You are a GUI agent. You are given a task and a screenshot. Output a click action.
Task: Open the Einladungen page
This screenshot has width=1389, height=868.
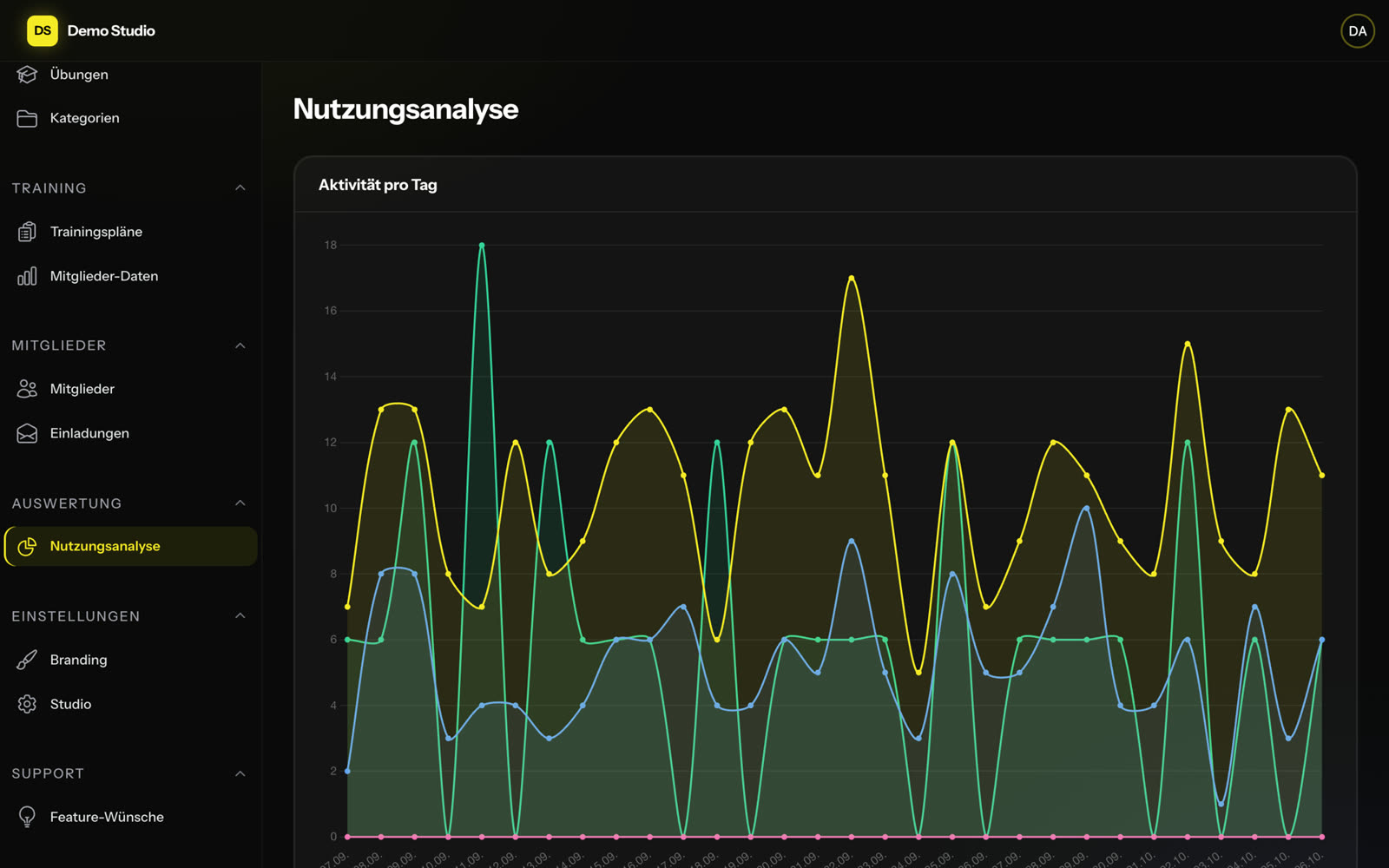130,433
